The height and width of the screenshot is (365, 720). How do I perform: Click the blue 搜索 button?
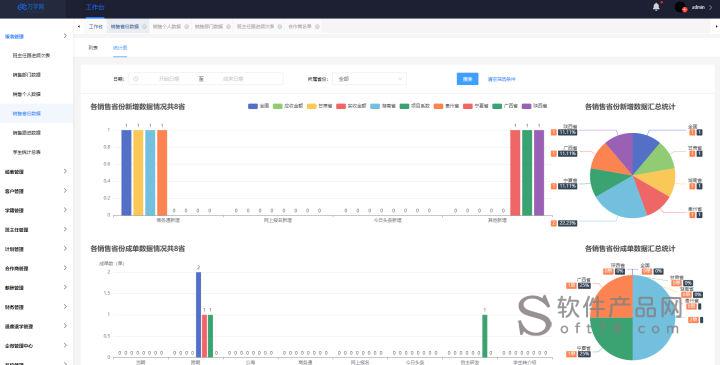pyautogui.click(x=467, y=79)
